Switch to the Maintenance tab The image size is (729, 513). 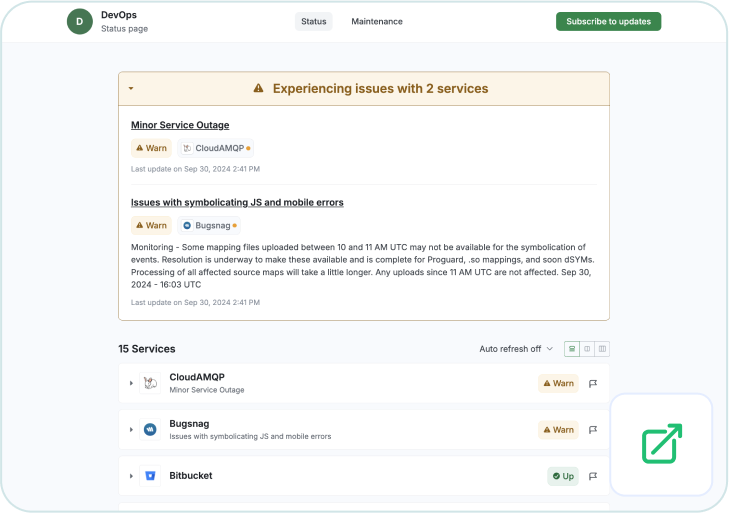pos(377,21)
